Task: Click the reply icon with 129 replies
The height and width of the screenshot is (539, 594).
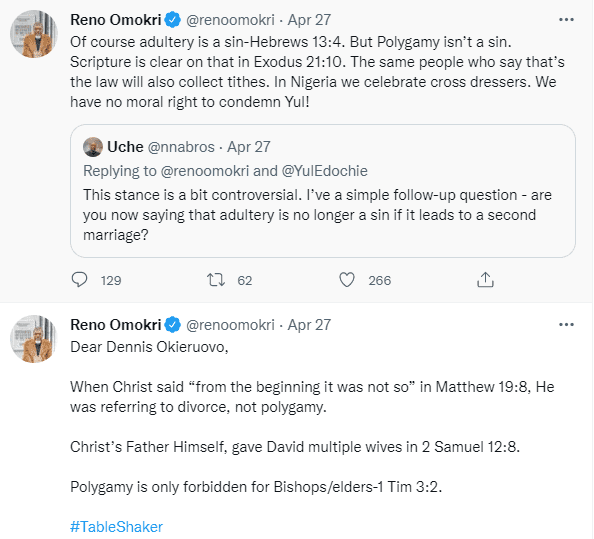Action: (x=80, y=280)
